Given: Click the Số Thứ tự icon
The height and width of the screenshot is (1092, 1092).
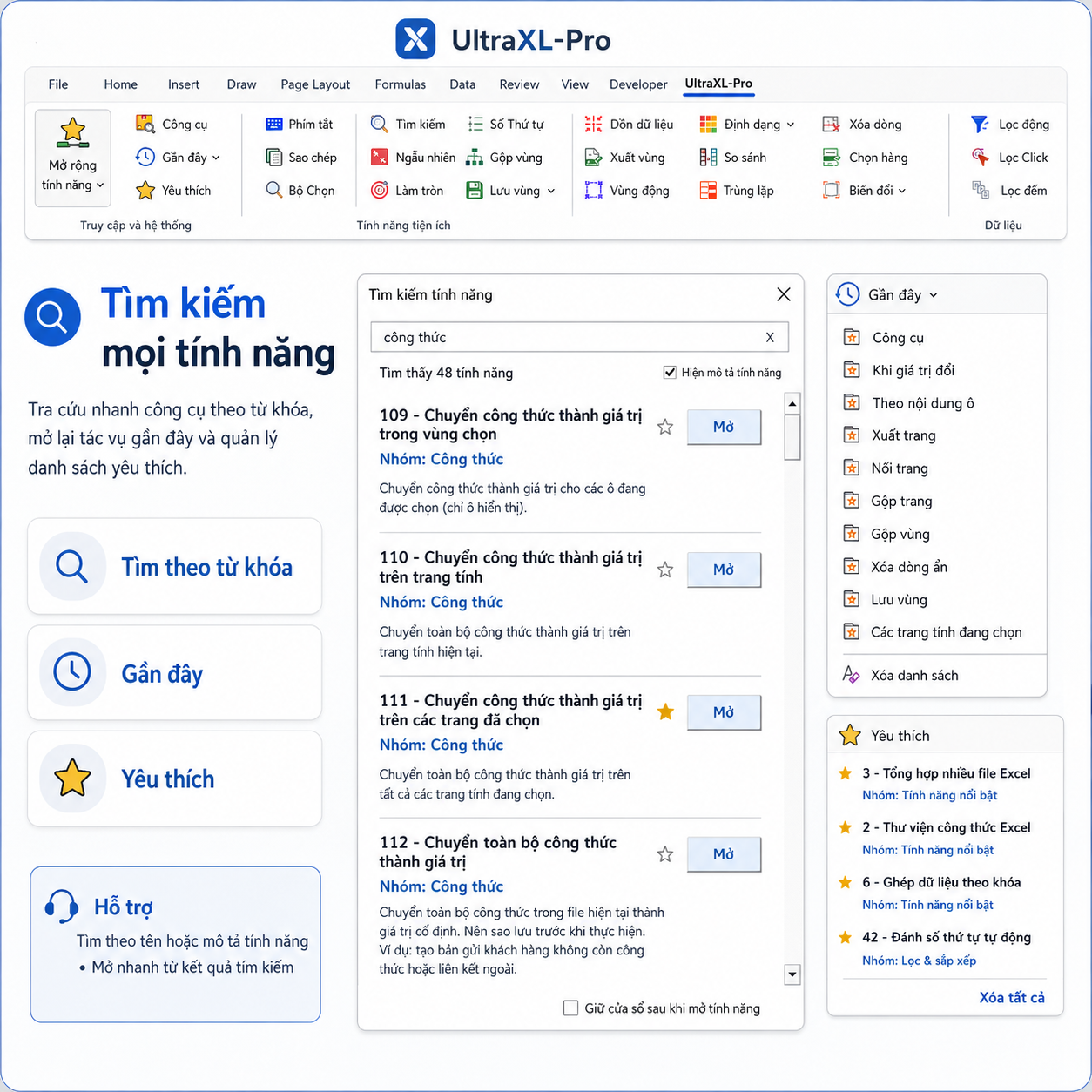Looking at the screenshot, I should click(x=475, y=124).
